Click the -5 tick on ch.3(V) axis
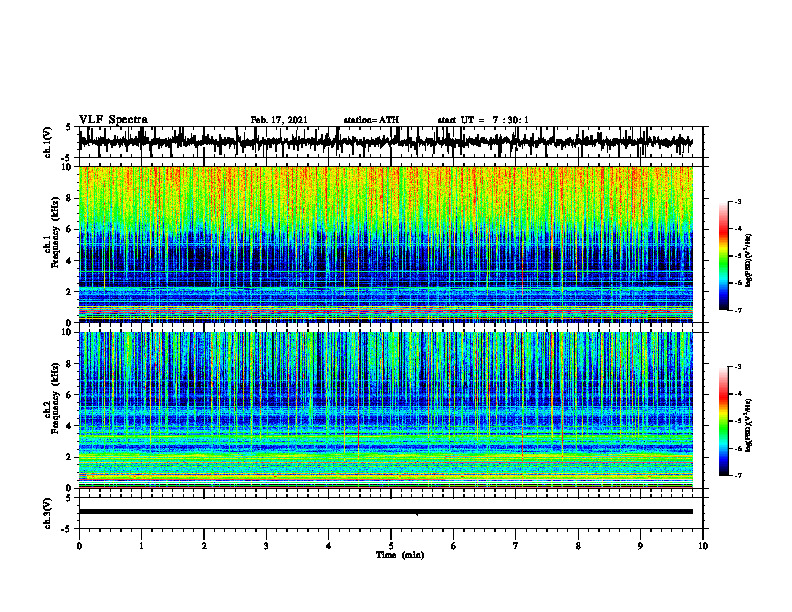The width and height of the screenshot is (792, 612). click(67, 529)
